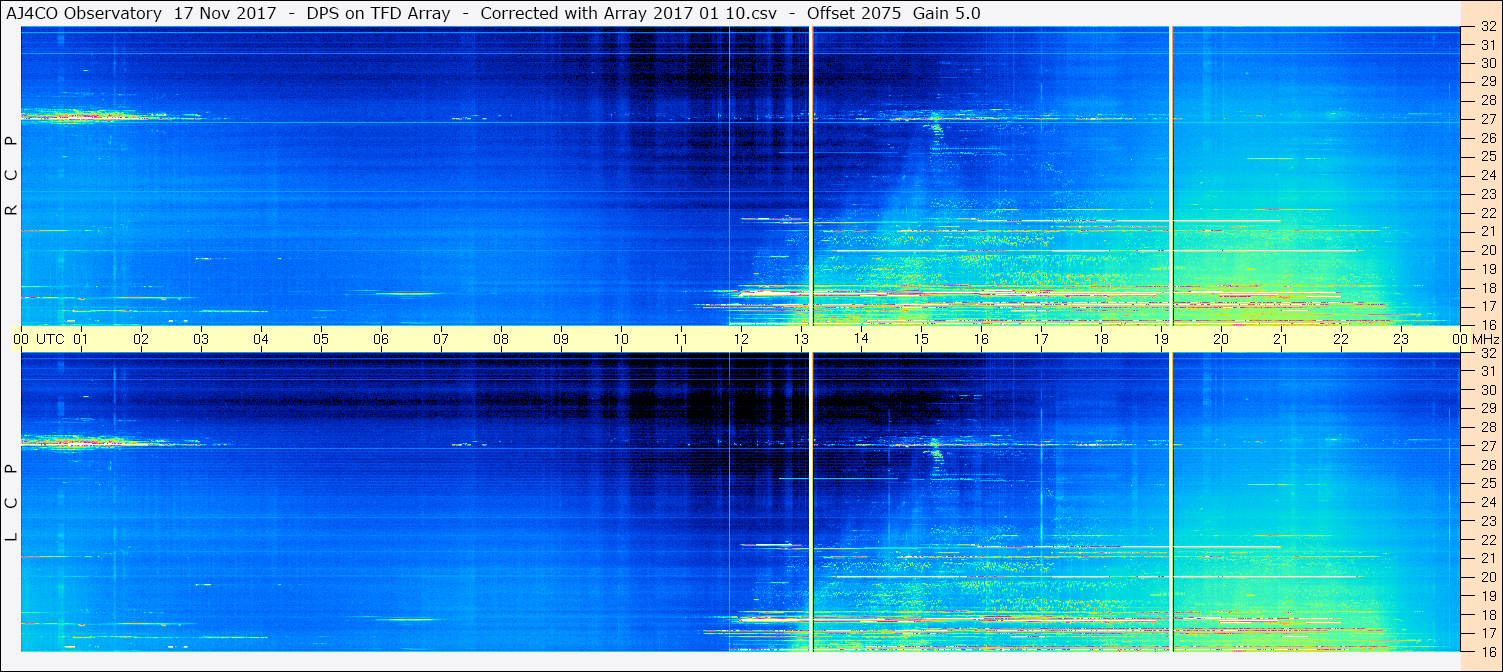This screenshot has height=672, width=1503.
Task: Click the 03 hour label on the UTC axis
Action: [201, 339]
